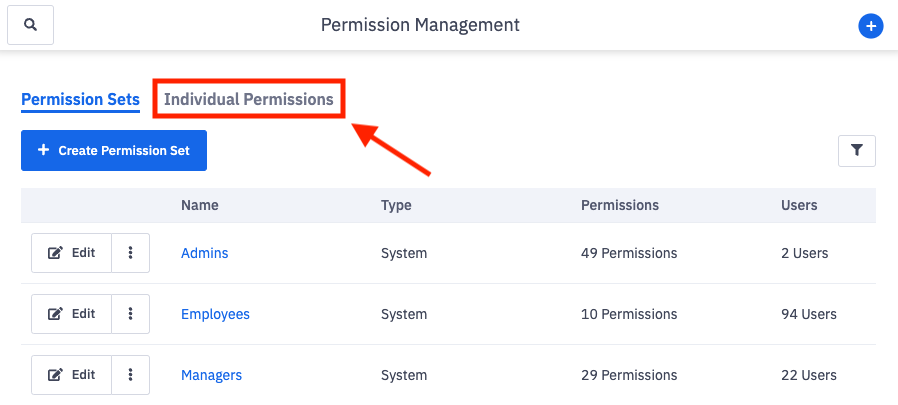The width and height of the screenshot is (898, 405).
Task: Open three-dot menu for Employees row
Action: [131, 314]
